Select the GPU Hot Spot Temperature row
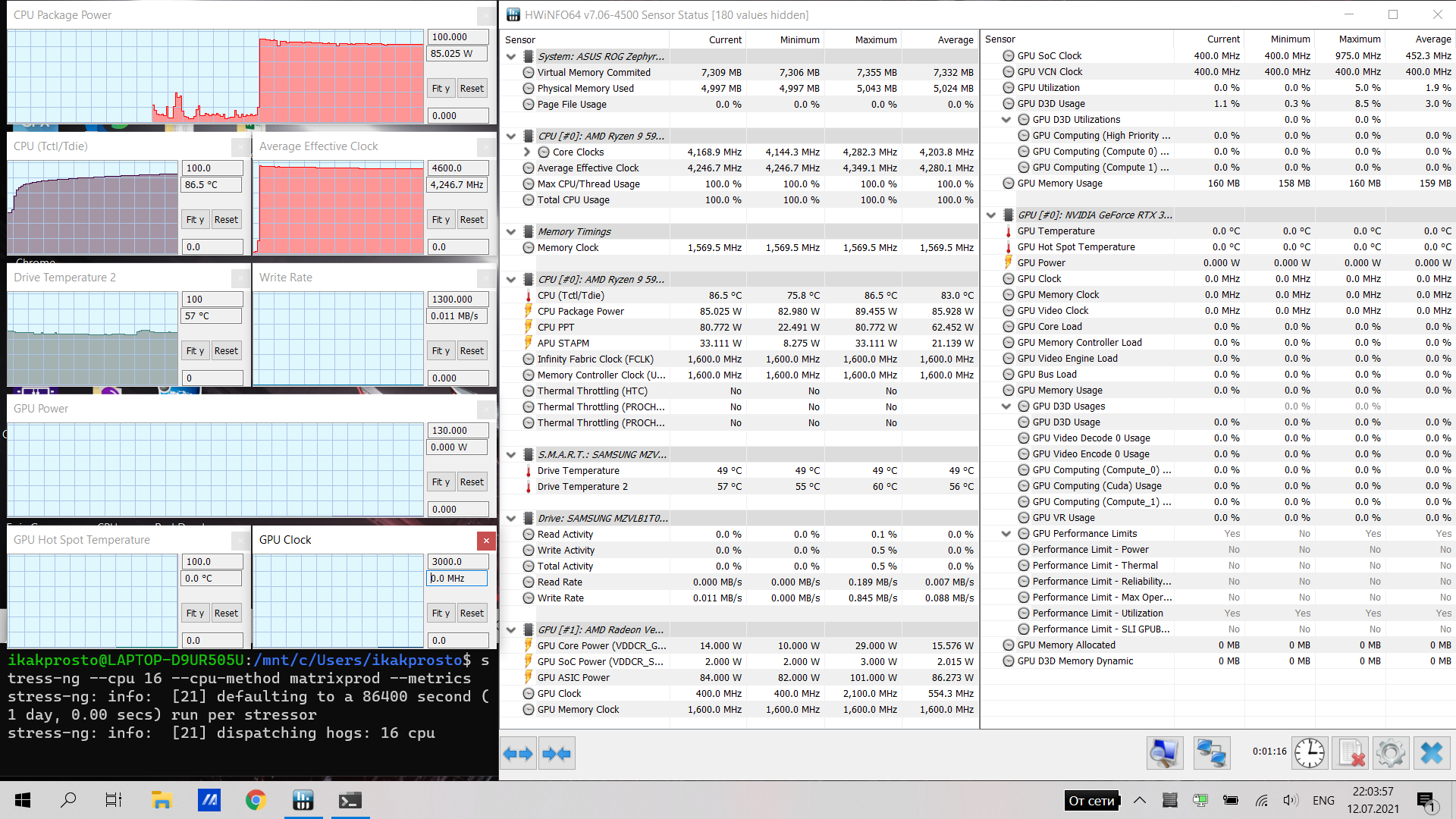This screenshot has width=1456, height=819. coord(1218,247)
